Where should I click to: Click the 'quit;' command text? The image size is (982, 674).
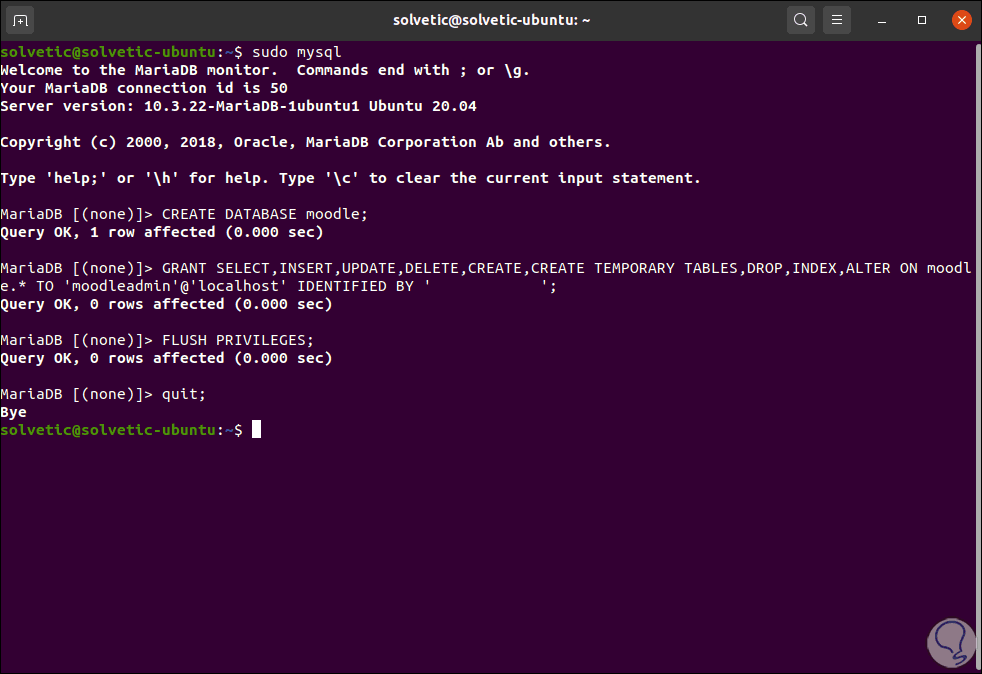coord(183,394)
